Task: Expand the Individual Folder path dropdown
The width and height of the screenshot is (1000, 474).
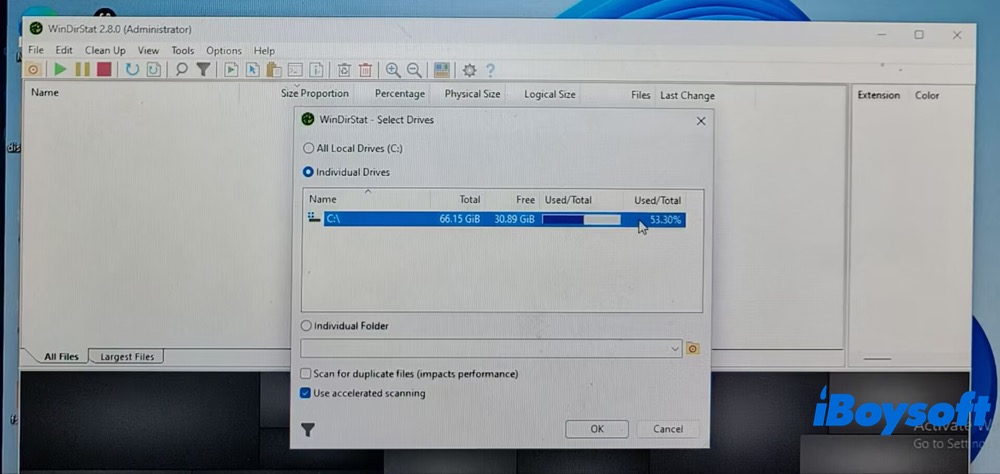Action: pos(675,349)
